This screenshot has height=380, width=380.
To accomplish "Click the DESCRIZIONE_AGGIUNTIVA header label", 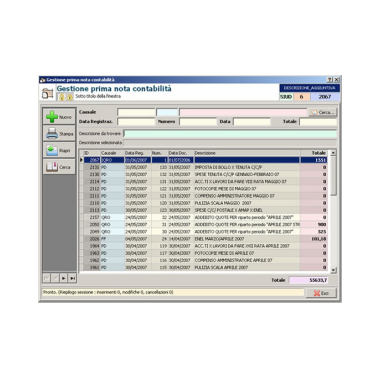I will point(310,88).
